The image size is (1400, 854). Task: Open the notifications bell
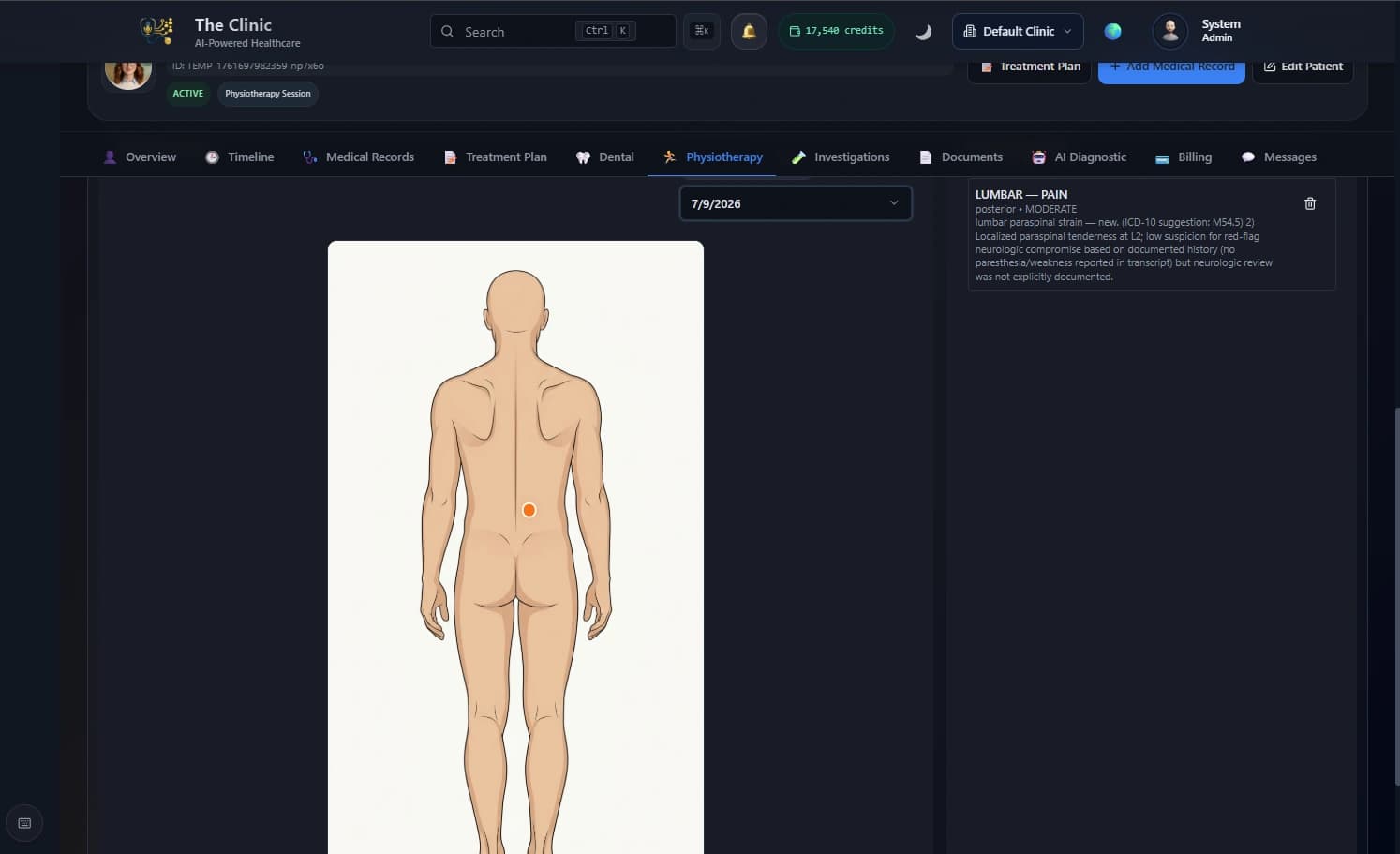coord(749,31)
